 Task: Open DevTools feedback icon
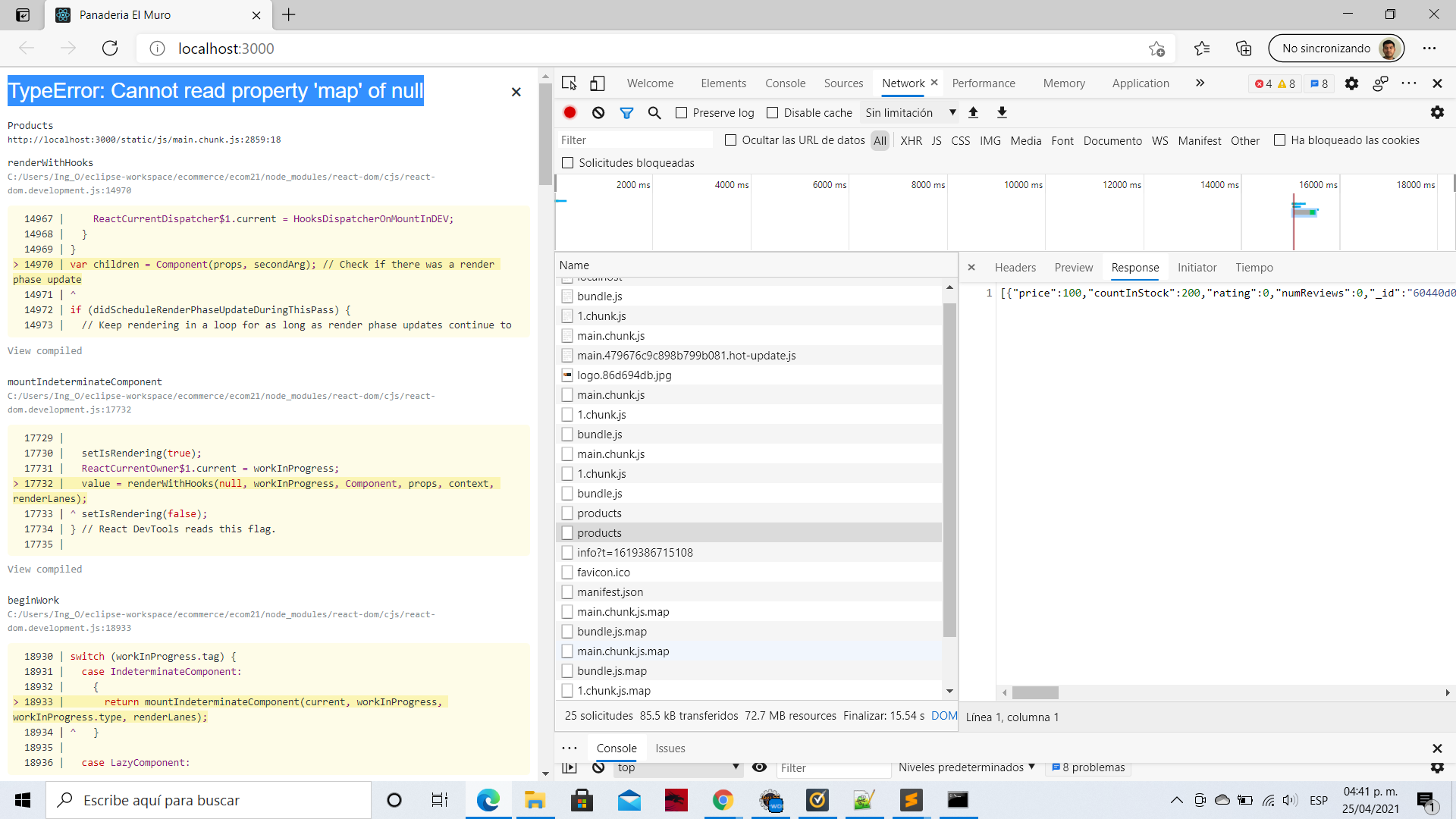[1380, 83]
